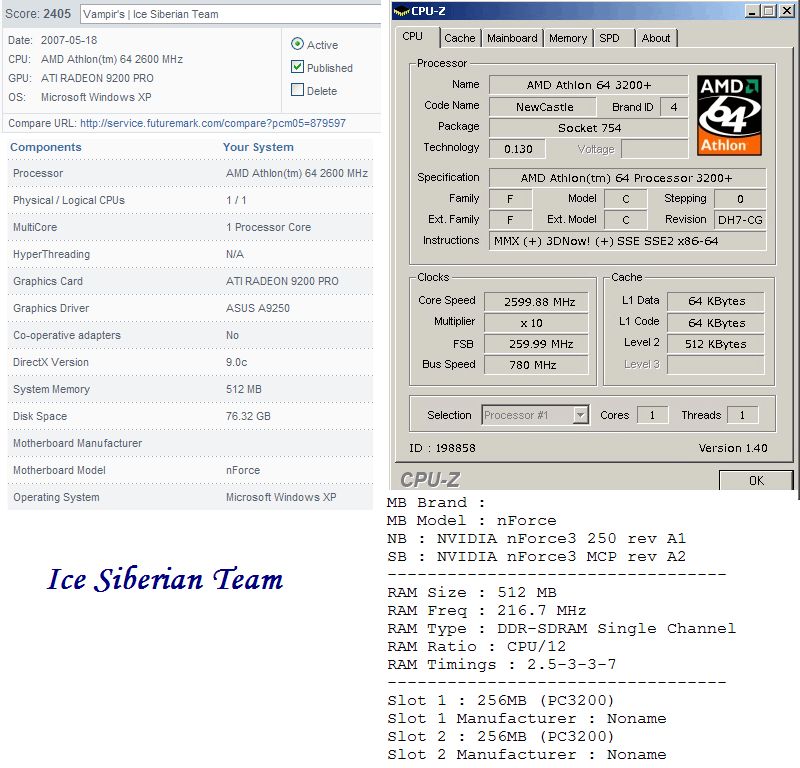This screenshot has height=768, width=800.
Task: Click the Name field AMD Athlon 64 3200+
Action: (588, 85)
